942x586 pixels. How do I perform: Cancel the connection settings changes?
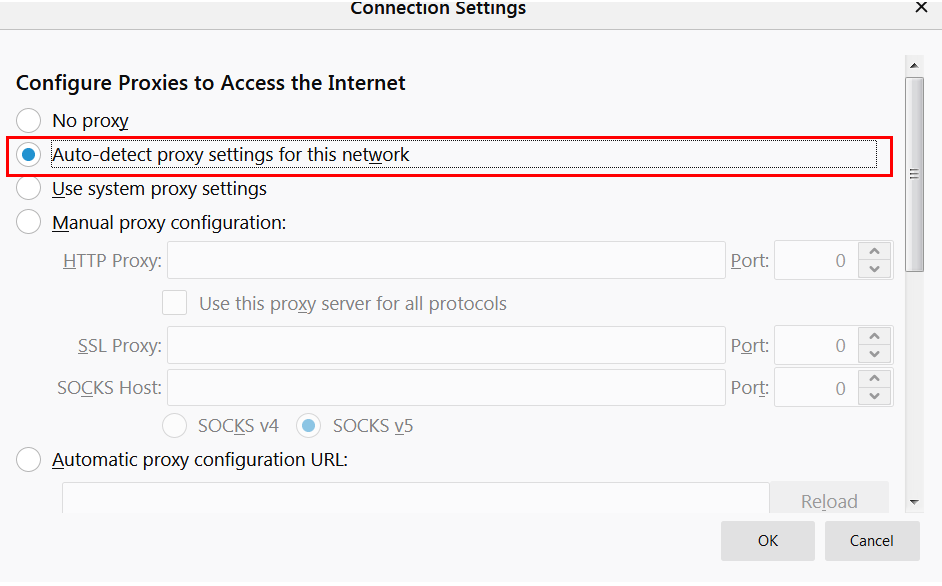tap(871, 541)
